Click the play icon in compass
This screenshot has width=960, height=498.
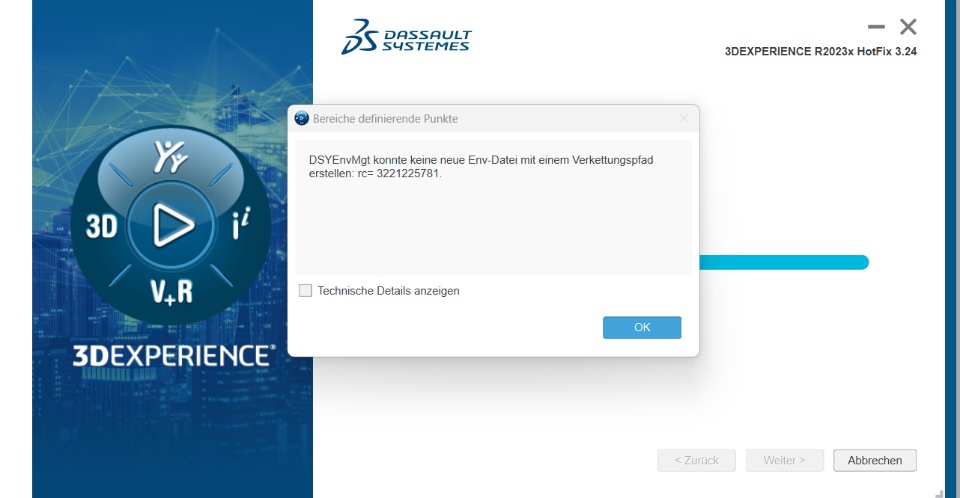click(172, 225)
